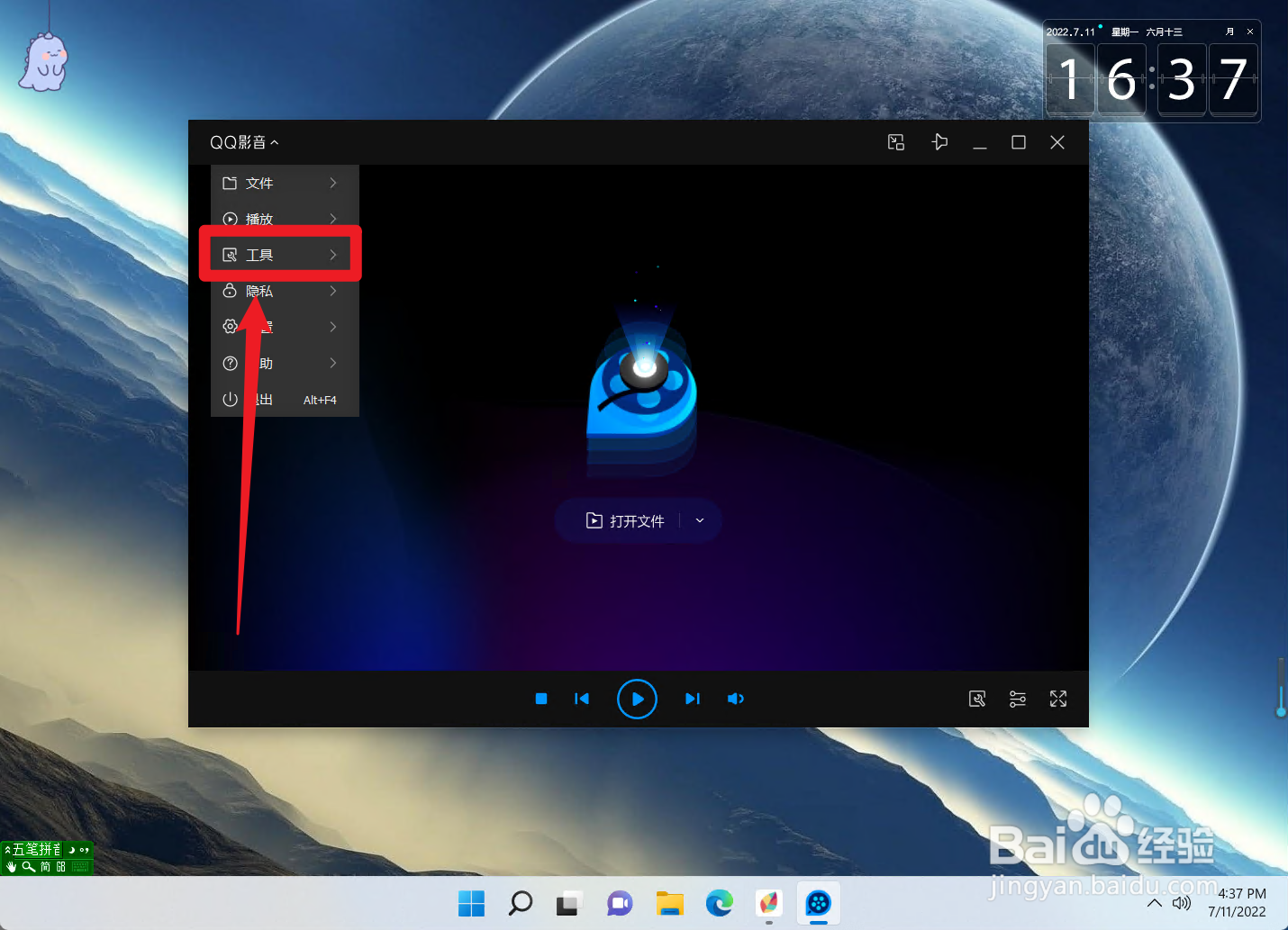Screen dimensions: 1288x930
Task: Expand the help submenu arrow
Action: (333, 363)
